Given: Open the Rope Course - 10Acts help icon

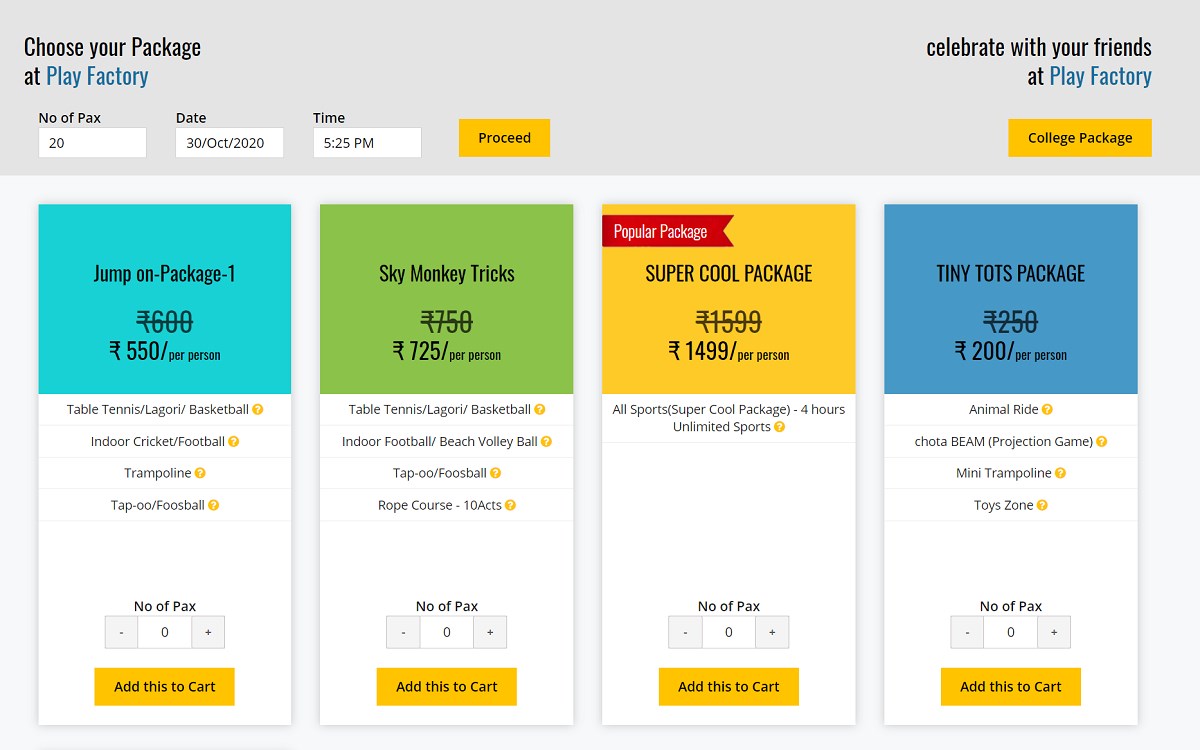Looking at the screenshot, I should (510, 505).
